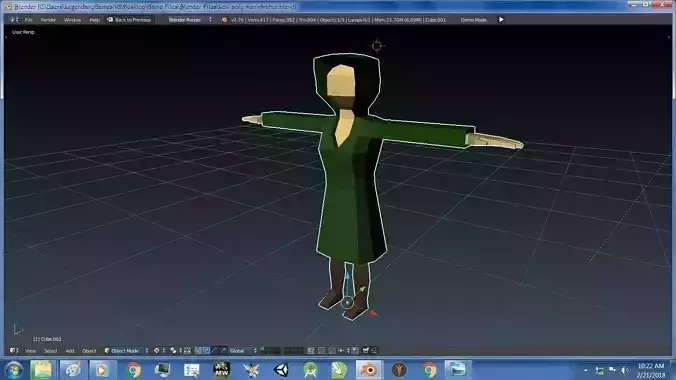Viewport: 676px width, 380px height.
Task: Open the Help menu
Action: pyautogui.click(x=94, y=20)
